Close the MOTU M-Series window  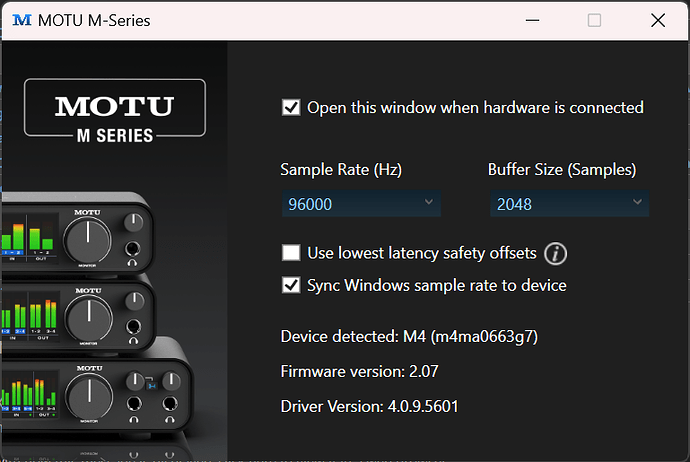point(658,20)
